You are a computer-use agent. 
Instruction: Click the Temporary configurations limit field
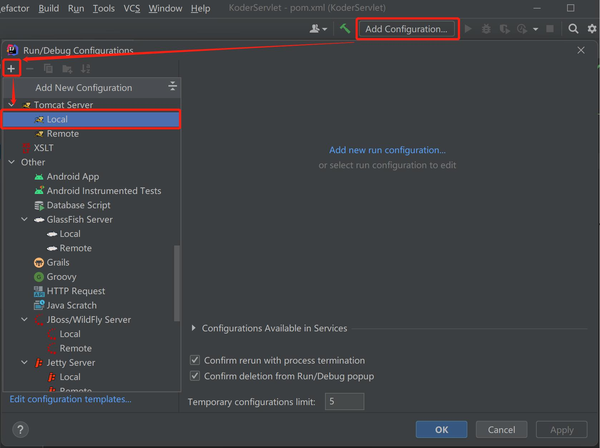point(344,401)
